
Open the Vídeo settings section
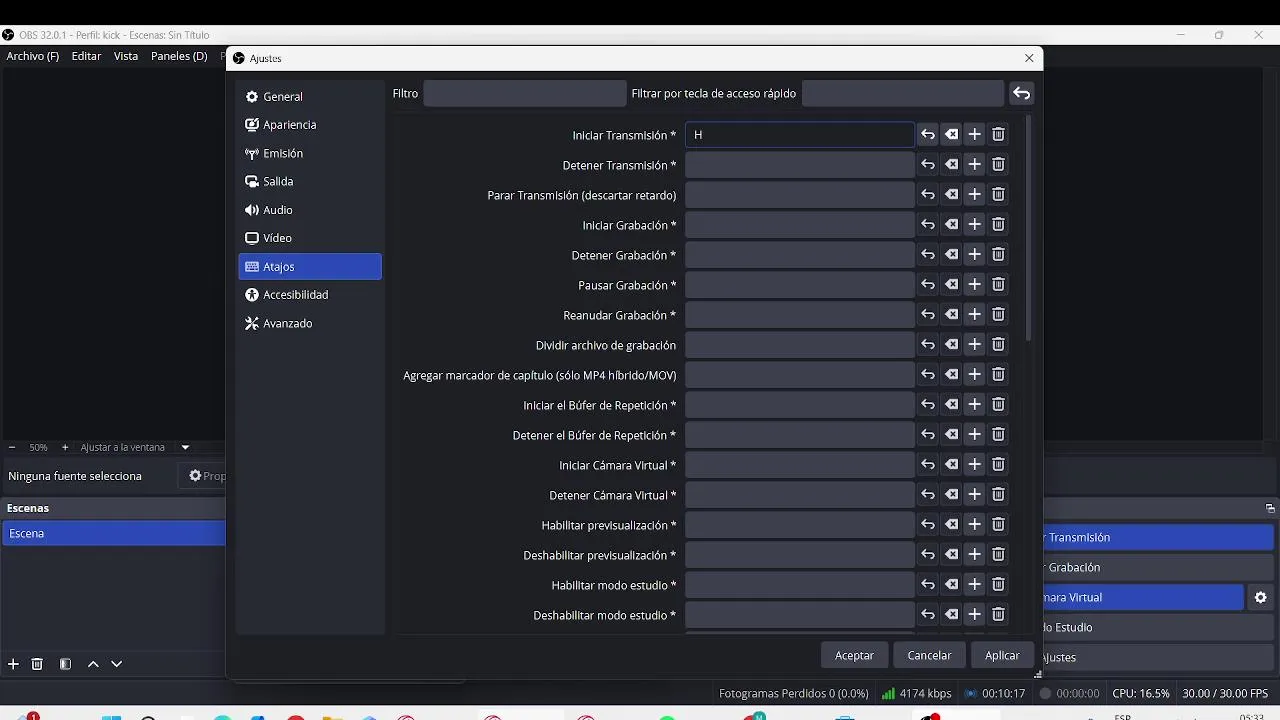point(310,238)
